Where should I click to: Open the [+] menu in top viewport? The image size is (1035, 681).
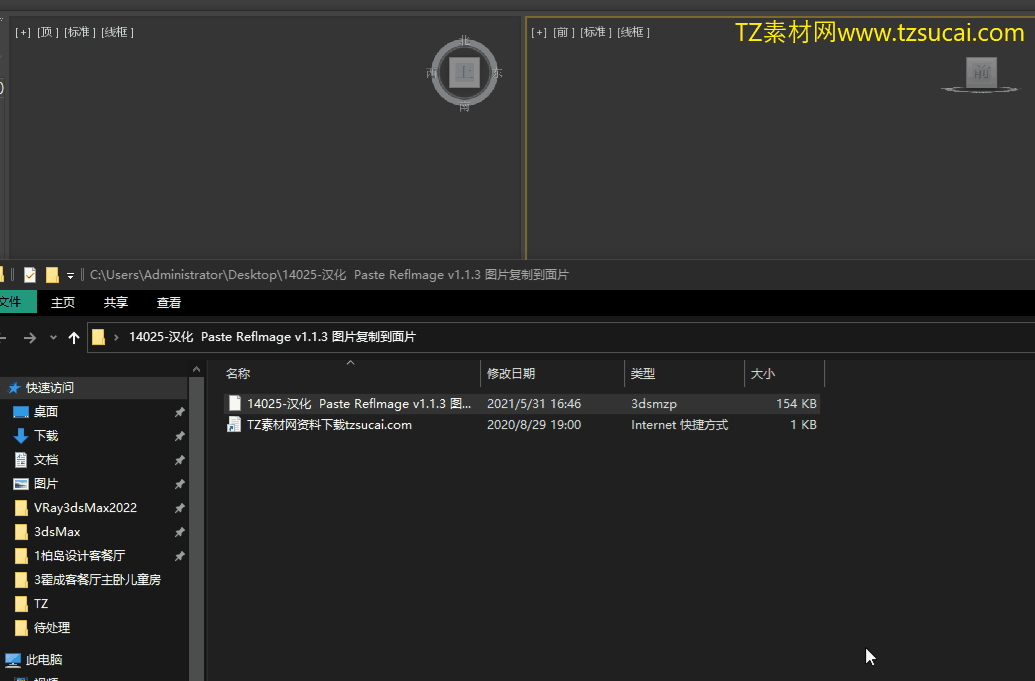click(x=23, y=32)
